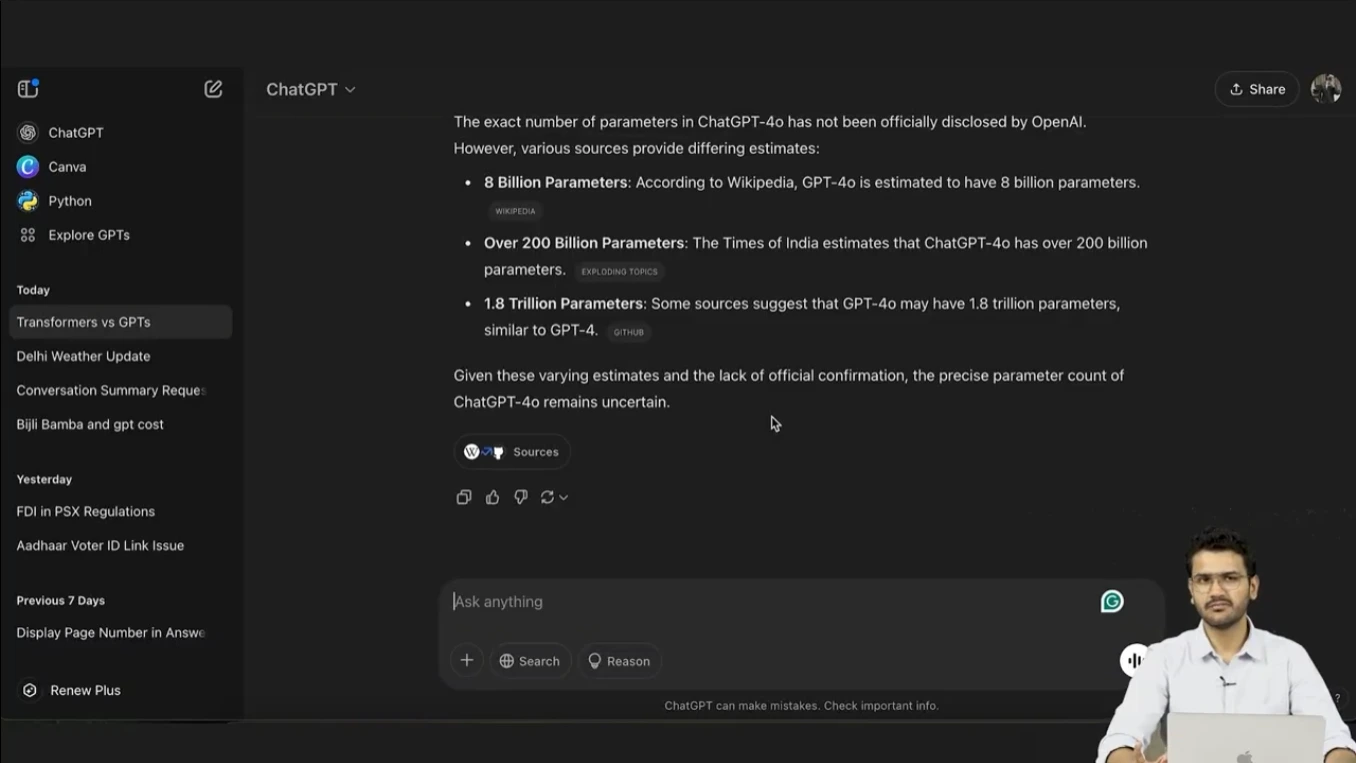Open the Sources button
The width and height of the screenshot is (1356, 763).
coord(512,452)
